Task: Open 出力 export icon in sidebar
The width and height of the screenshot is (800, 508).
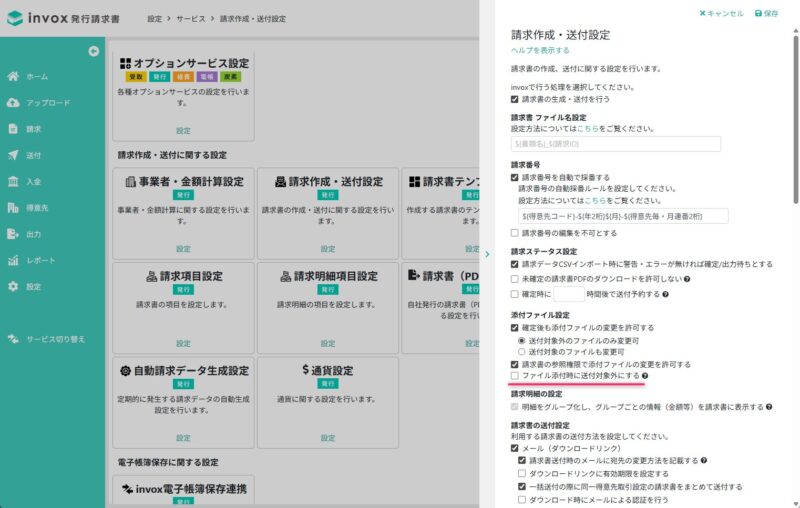Action: [13, 234]
